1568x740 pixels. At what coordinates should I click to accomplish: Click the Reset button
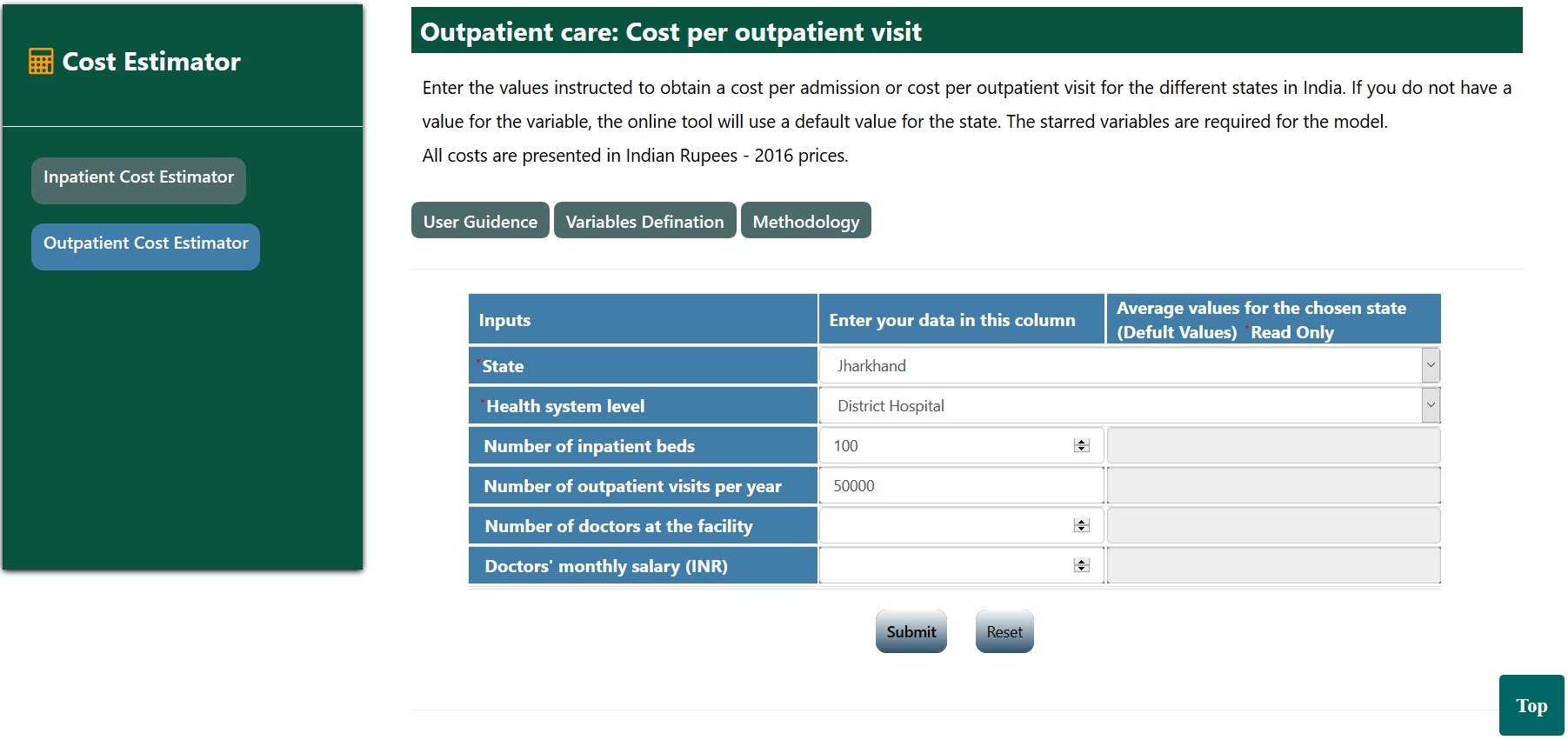pyautogui.click(x=1004, y=632)
